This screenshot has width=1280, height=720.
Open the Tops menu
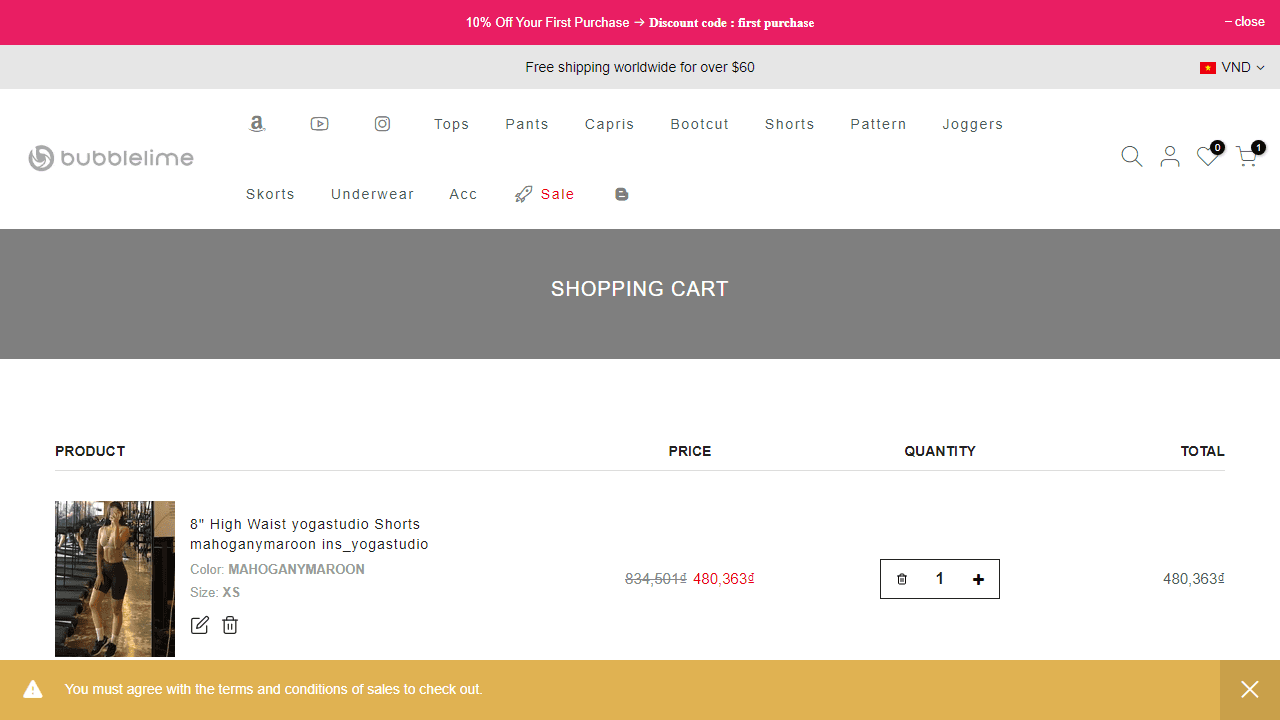click(452, 124)
